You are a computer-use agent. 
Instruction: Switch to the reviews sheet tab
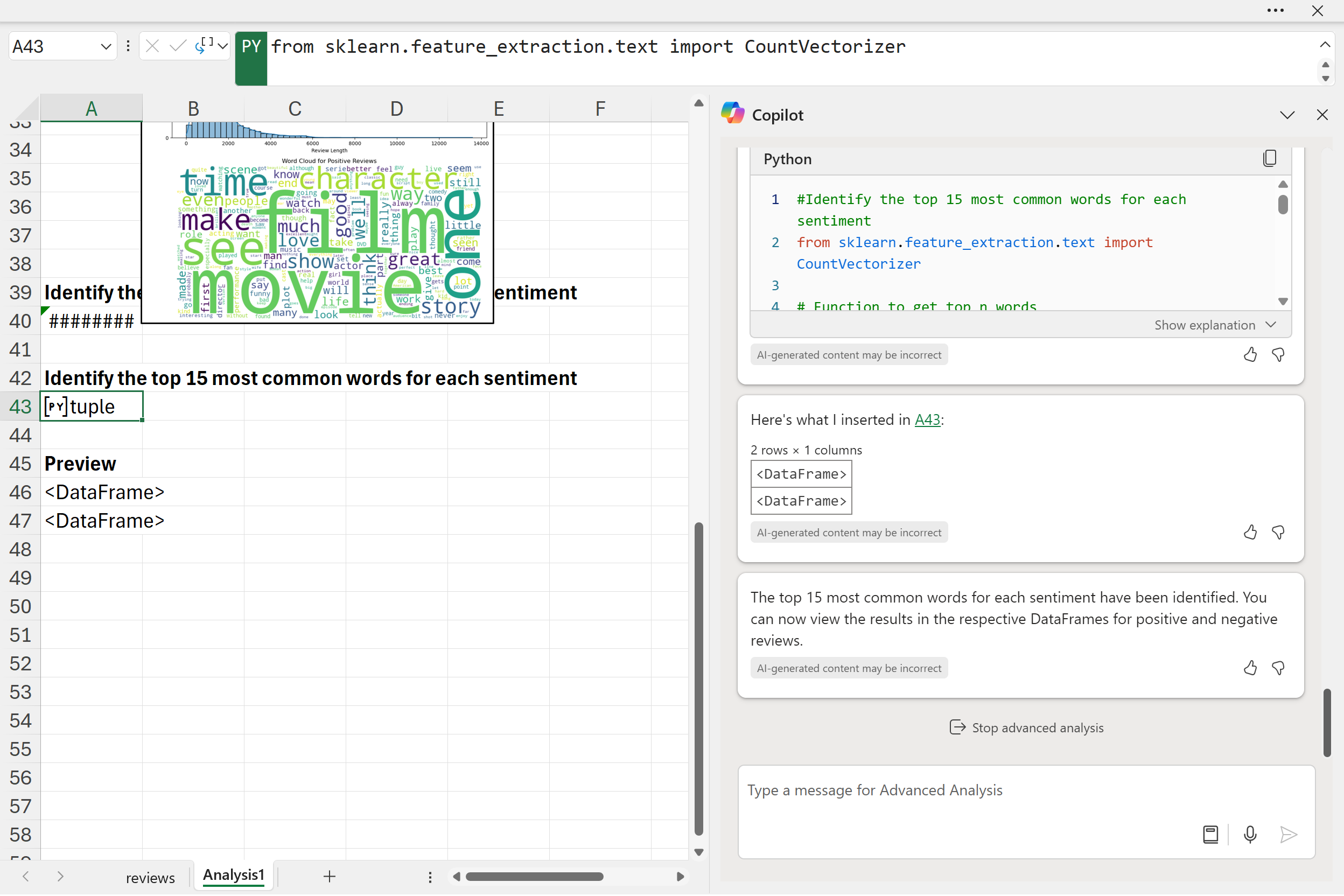150,877
